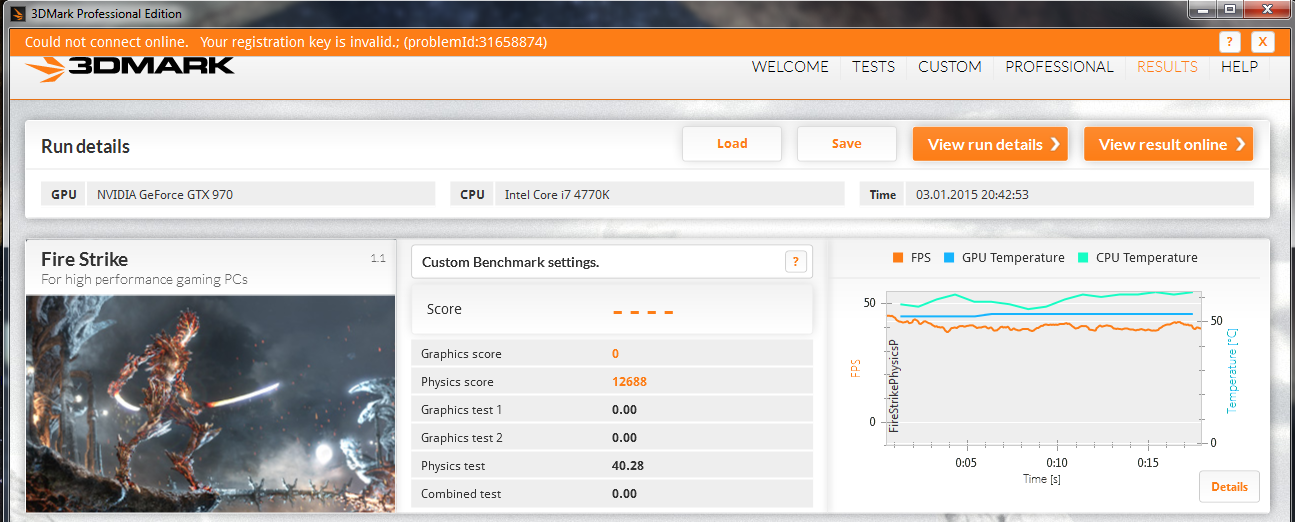Screen dimensions: 1295x522
Task: Click the Graphics test 1 row label
Action: click(461, 410)
